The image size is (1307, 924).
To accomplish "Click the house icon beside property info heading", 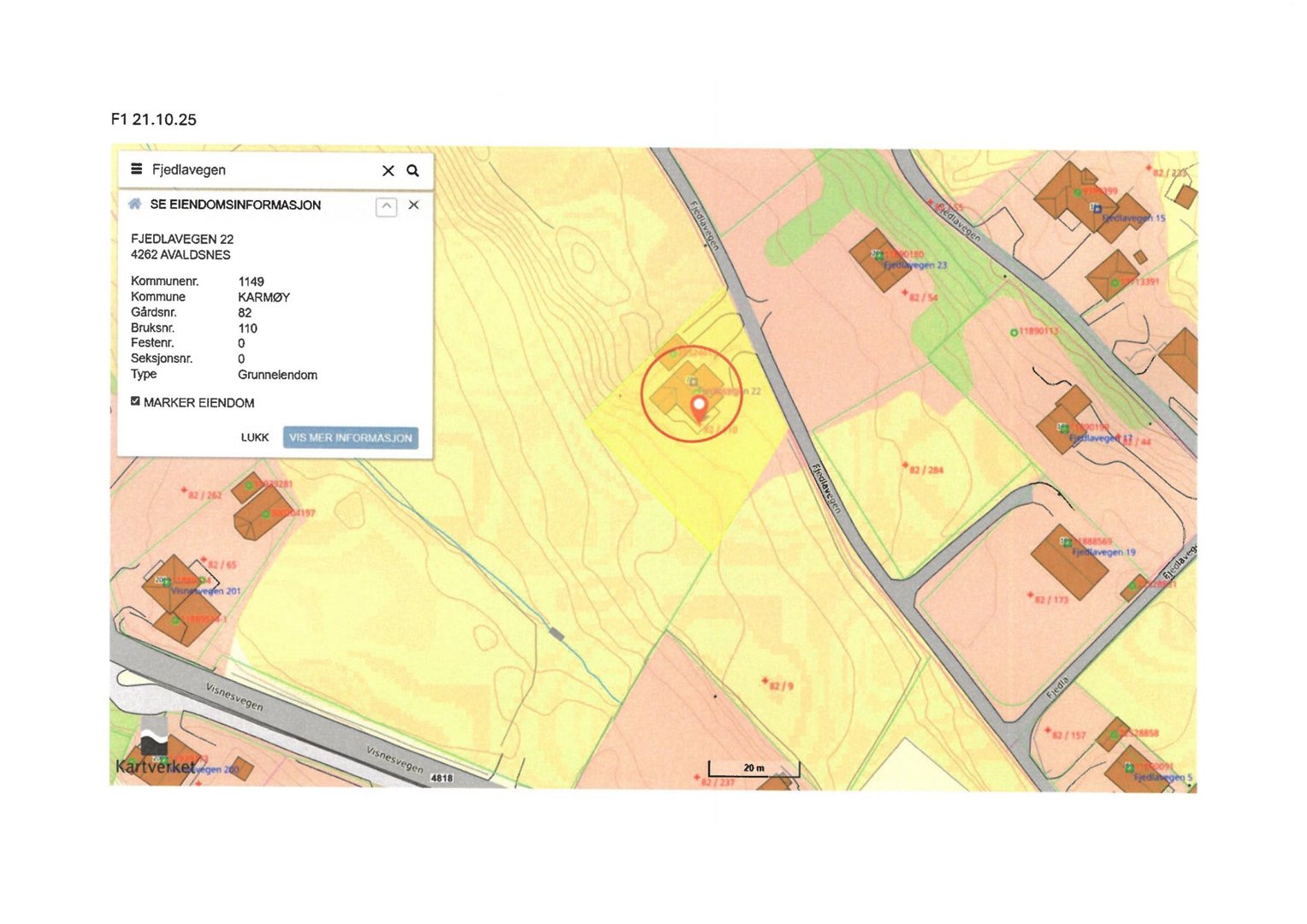I will [134, 204].
